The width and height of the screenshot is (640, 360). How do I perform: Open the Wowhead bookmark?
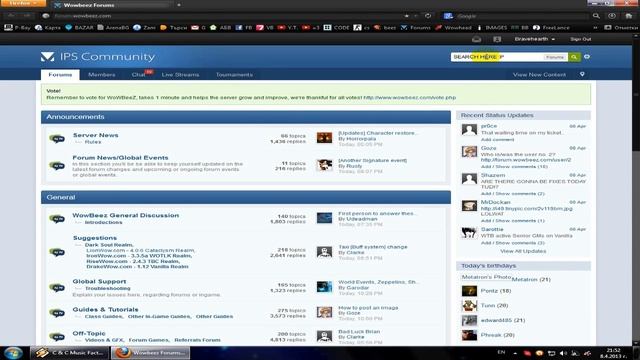pyautogui.click(x=453, y=27)
